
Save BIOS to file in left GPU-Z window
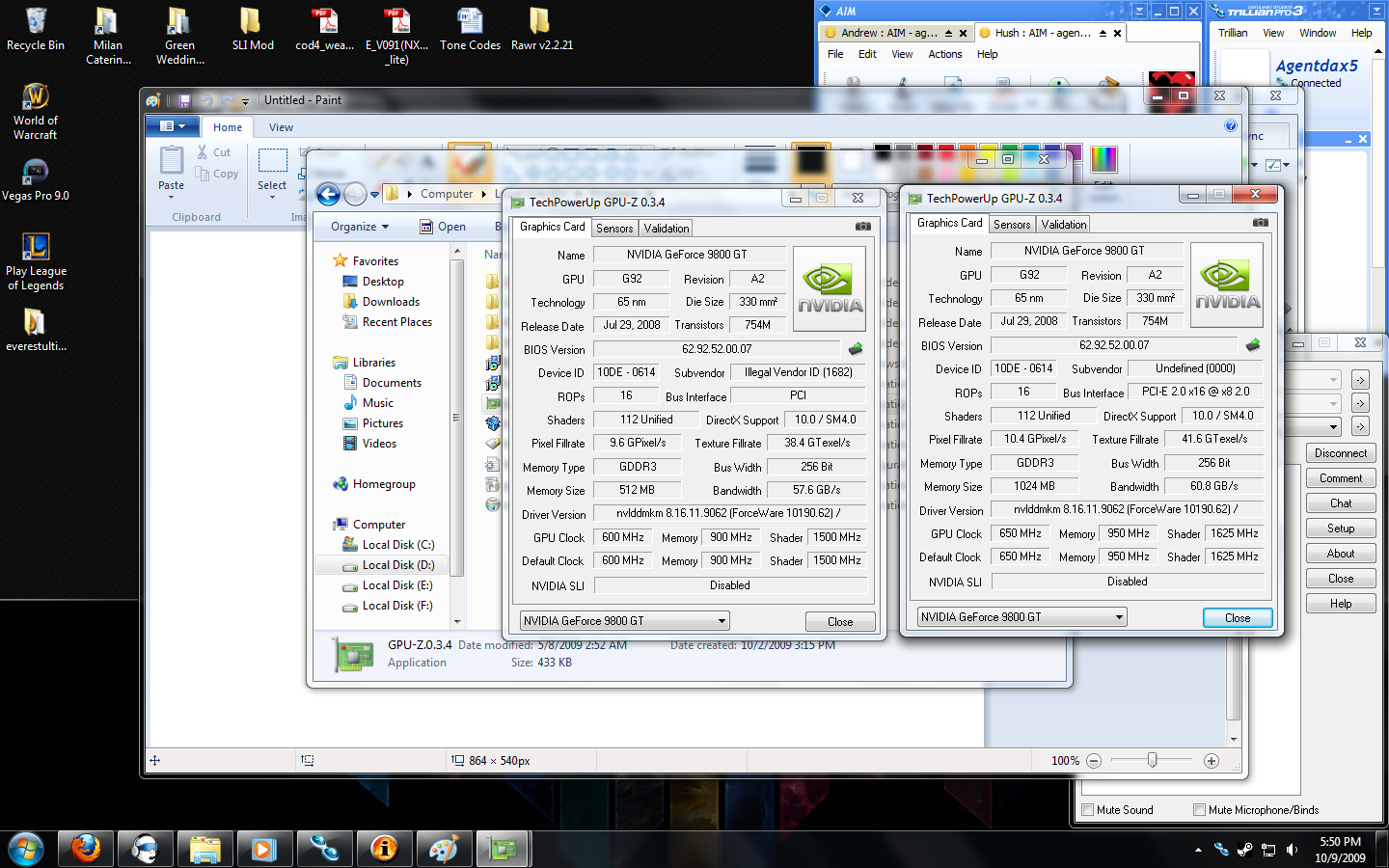pos(855,349)
